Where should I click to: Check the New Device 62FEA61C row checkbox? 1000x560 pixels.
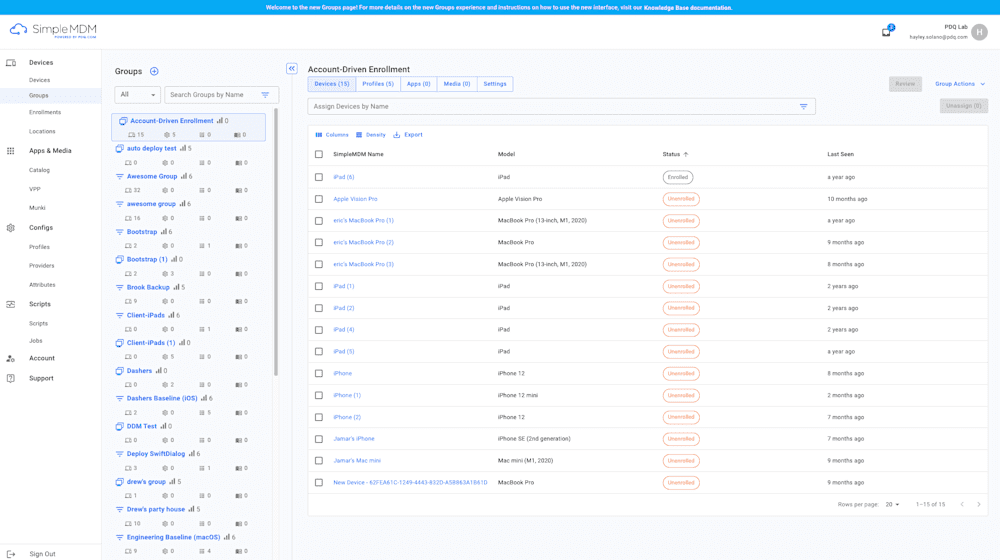pyautogui.click(x=319, y=483)
